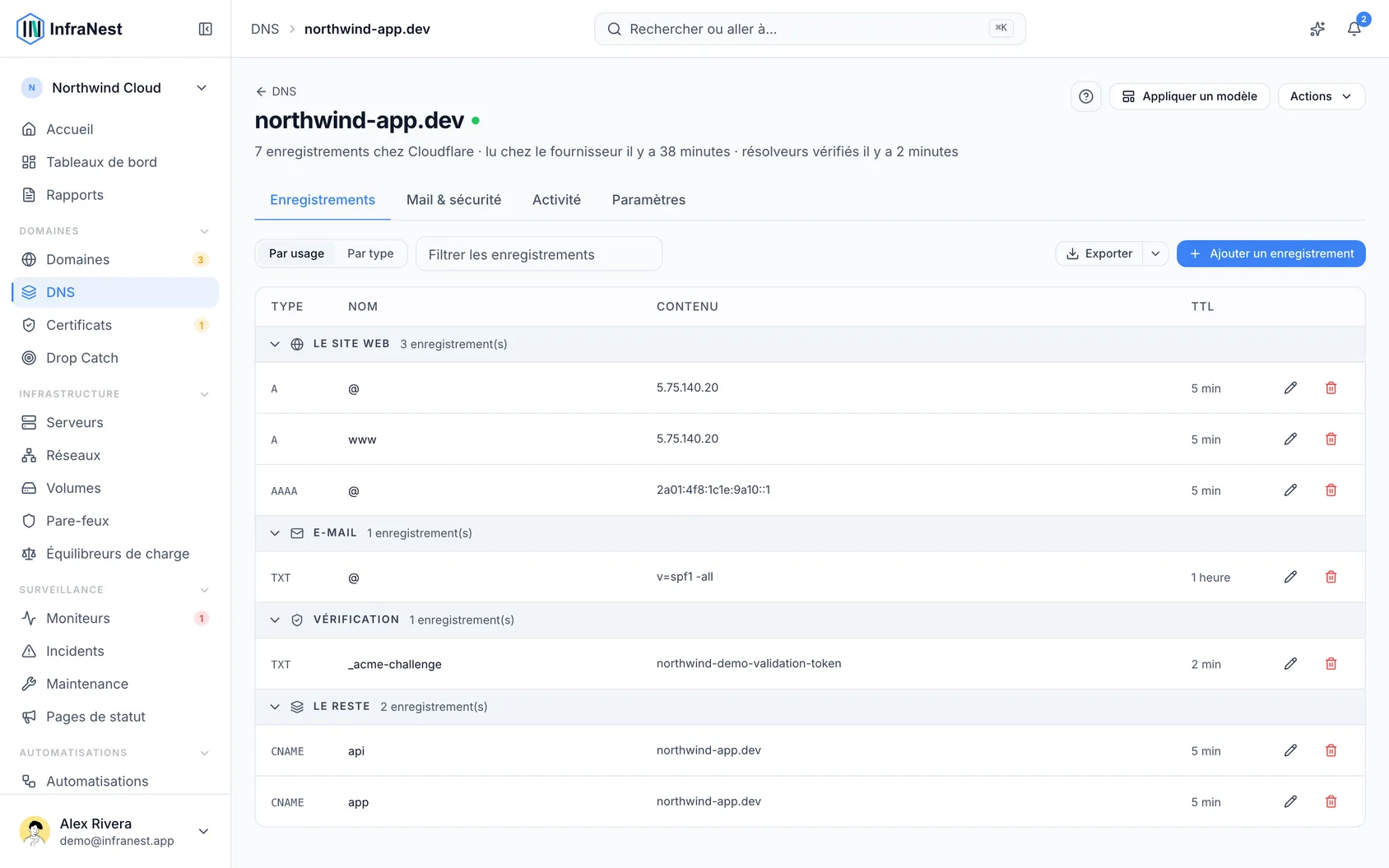Edit the www A record
The width and height of the screenshot is (1389, 868).
[x=1290, y=439]
